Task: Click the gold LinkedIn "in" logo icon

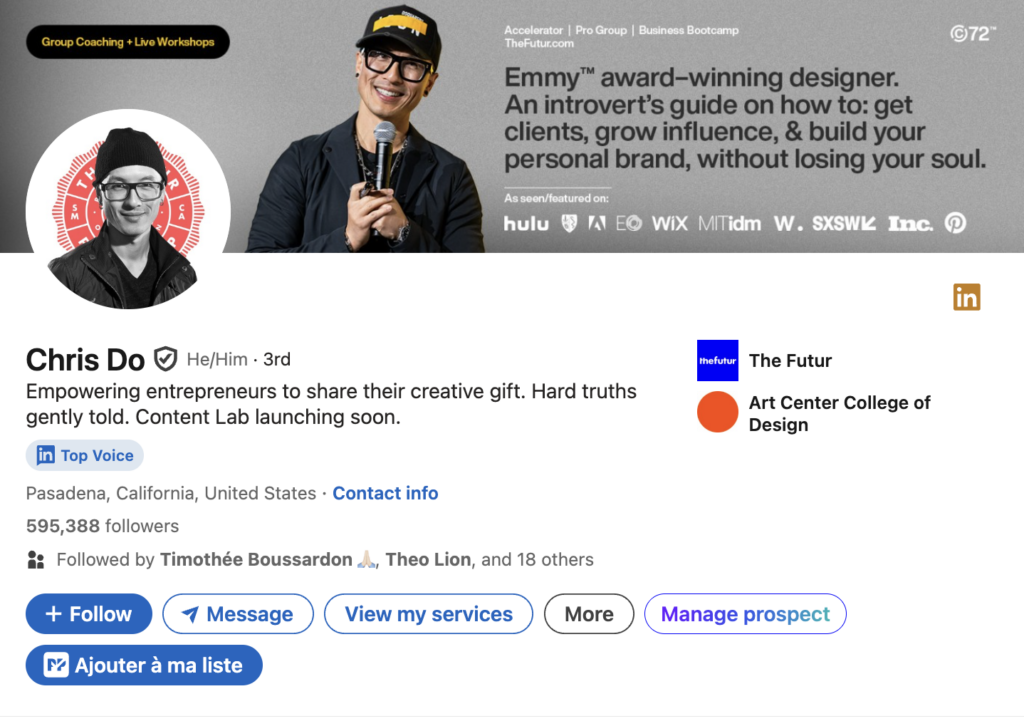Action: coord(966,297)
